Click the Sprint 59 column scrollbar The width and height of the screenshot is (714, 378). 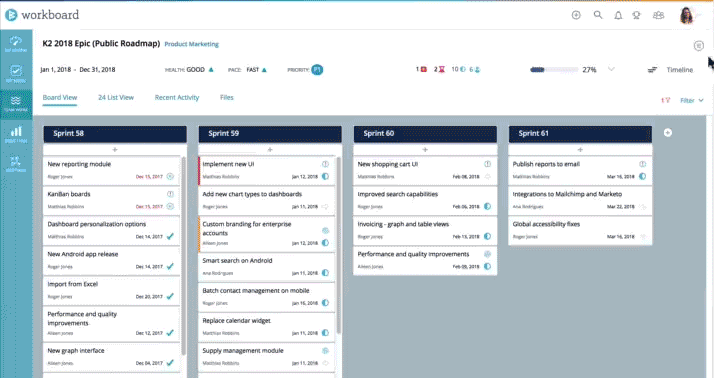pos(338,246)
